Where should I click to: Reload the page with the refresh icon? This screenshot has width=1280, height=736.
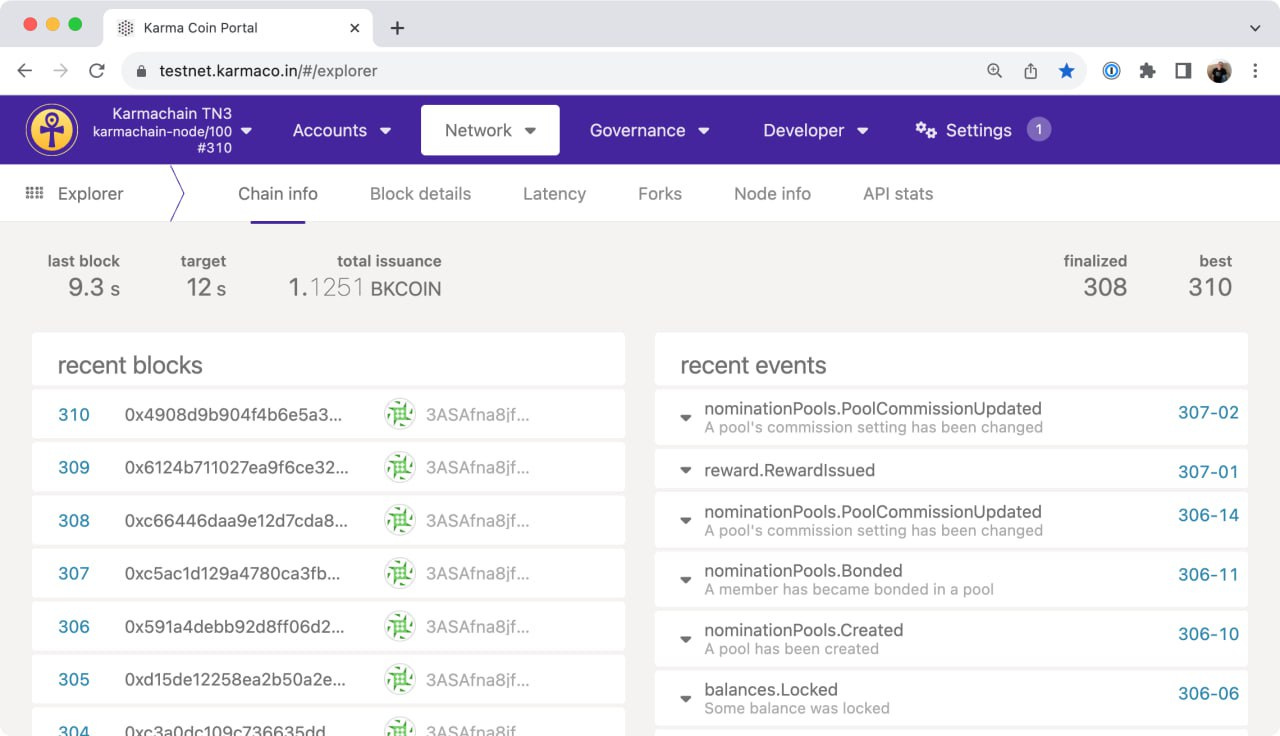pos(97,71)
